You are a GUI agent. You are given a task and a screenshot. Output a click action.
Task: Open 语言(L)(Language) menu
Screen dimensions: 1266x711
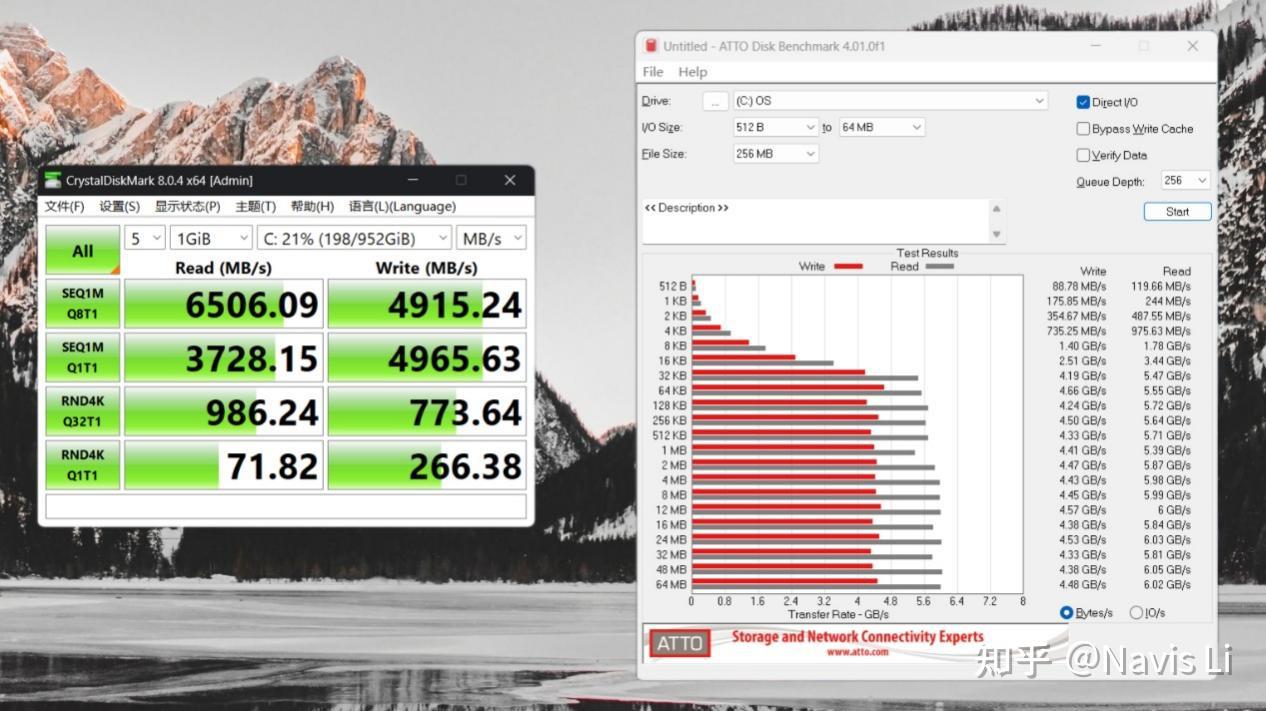402,206
